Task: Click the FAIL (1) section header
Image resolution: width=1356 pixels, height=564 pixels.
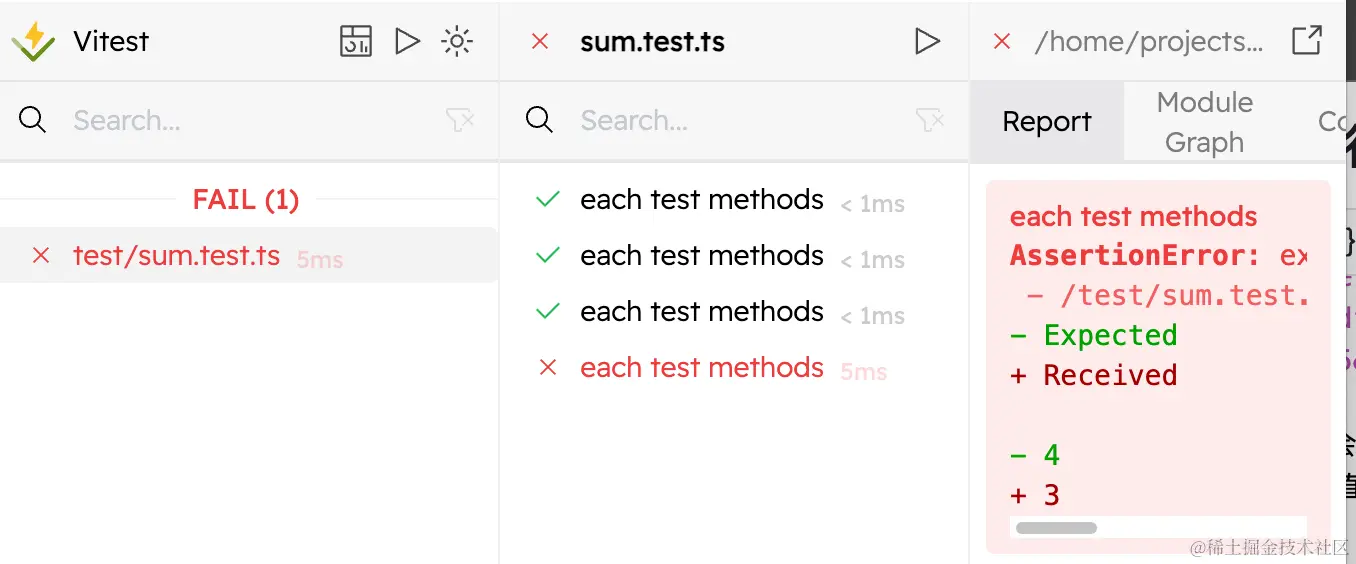Action: click(246, 200)
